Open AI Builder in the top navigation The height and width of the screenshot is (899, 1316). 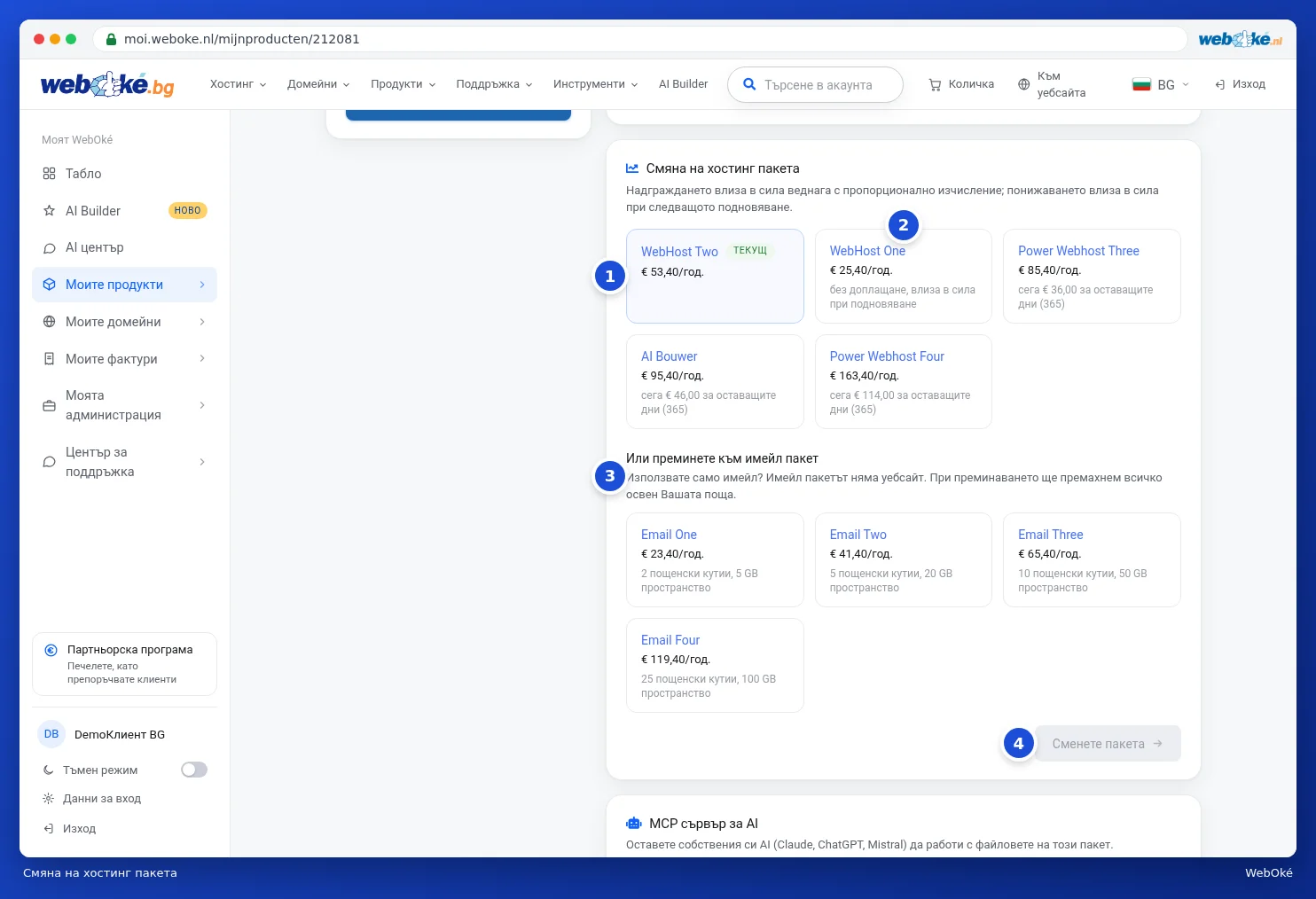click(x=684, y=84)
